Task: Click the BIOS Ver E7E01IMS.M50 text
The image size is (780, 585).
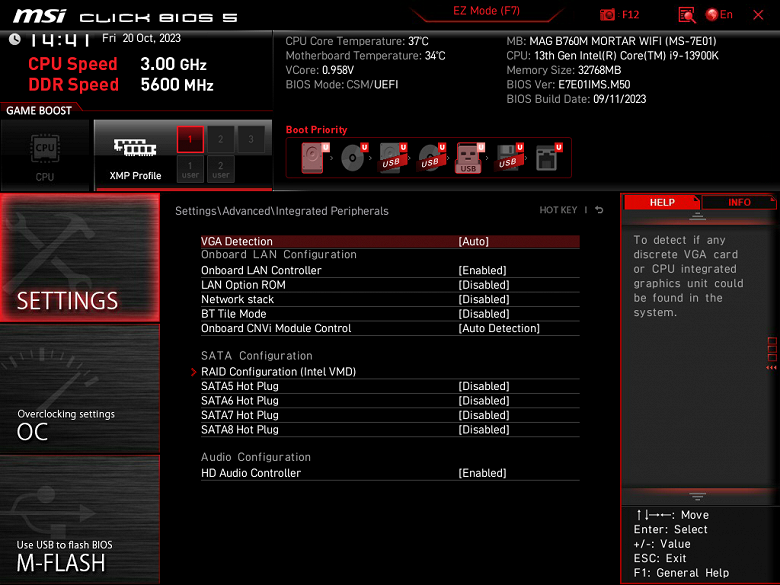Action: point(568,85)
